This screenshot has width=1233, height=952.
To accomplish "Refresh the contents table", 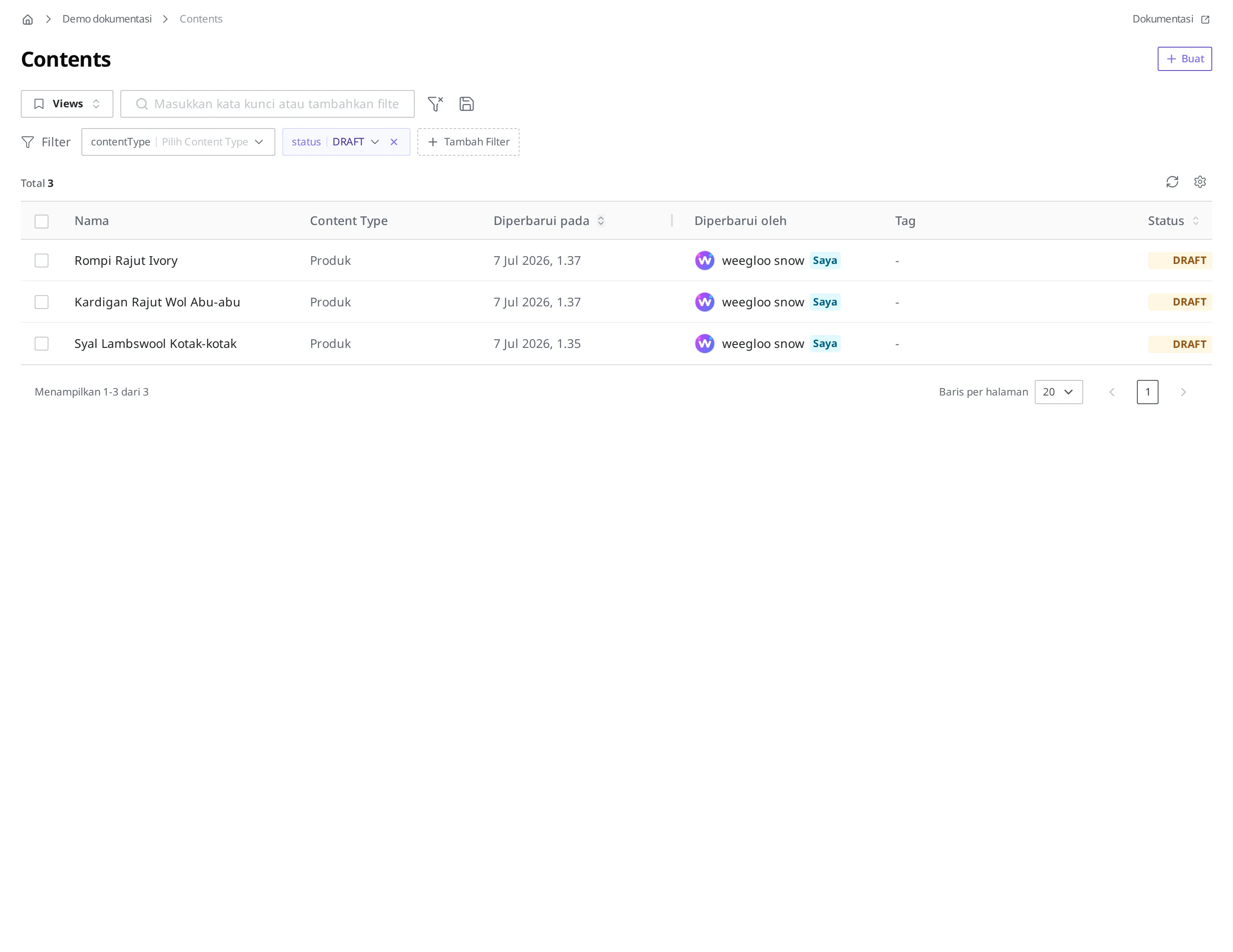I will coord(1172,182).
